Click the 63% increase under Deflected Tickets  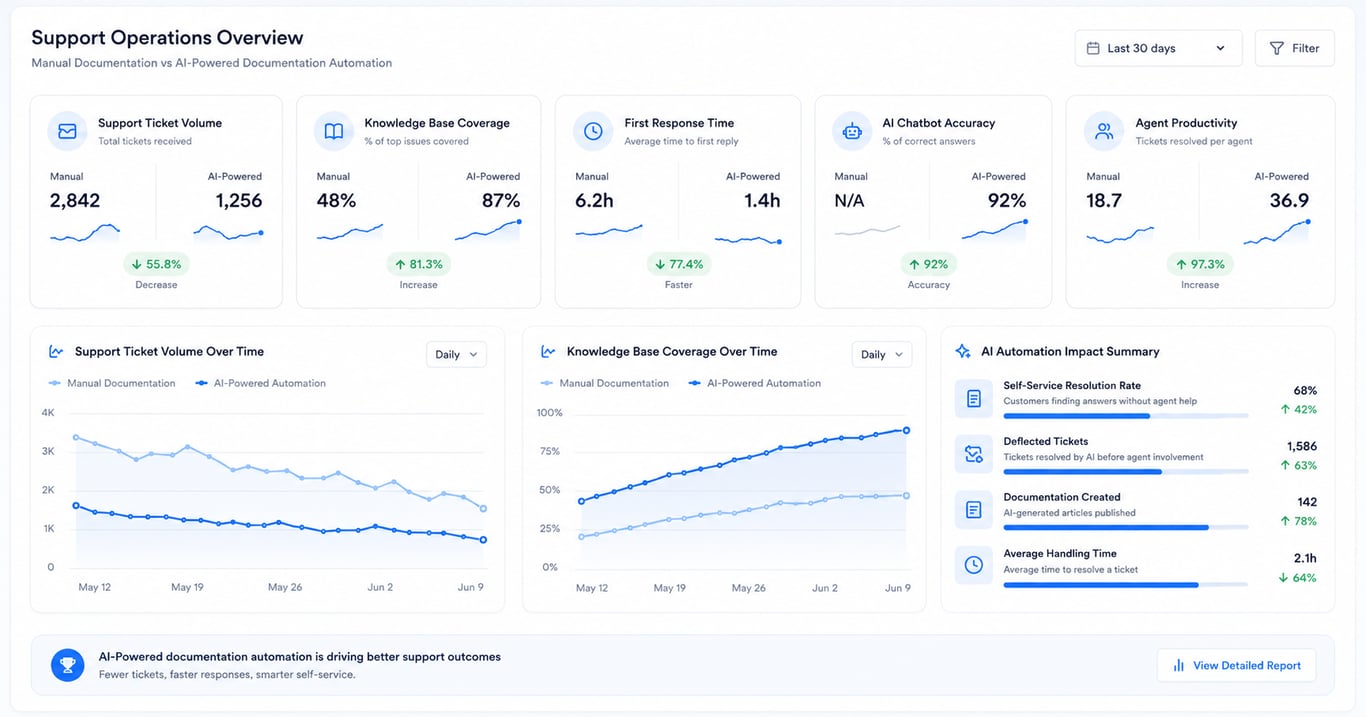(1299, 466)
